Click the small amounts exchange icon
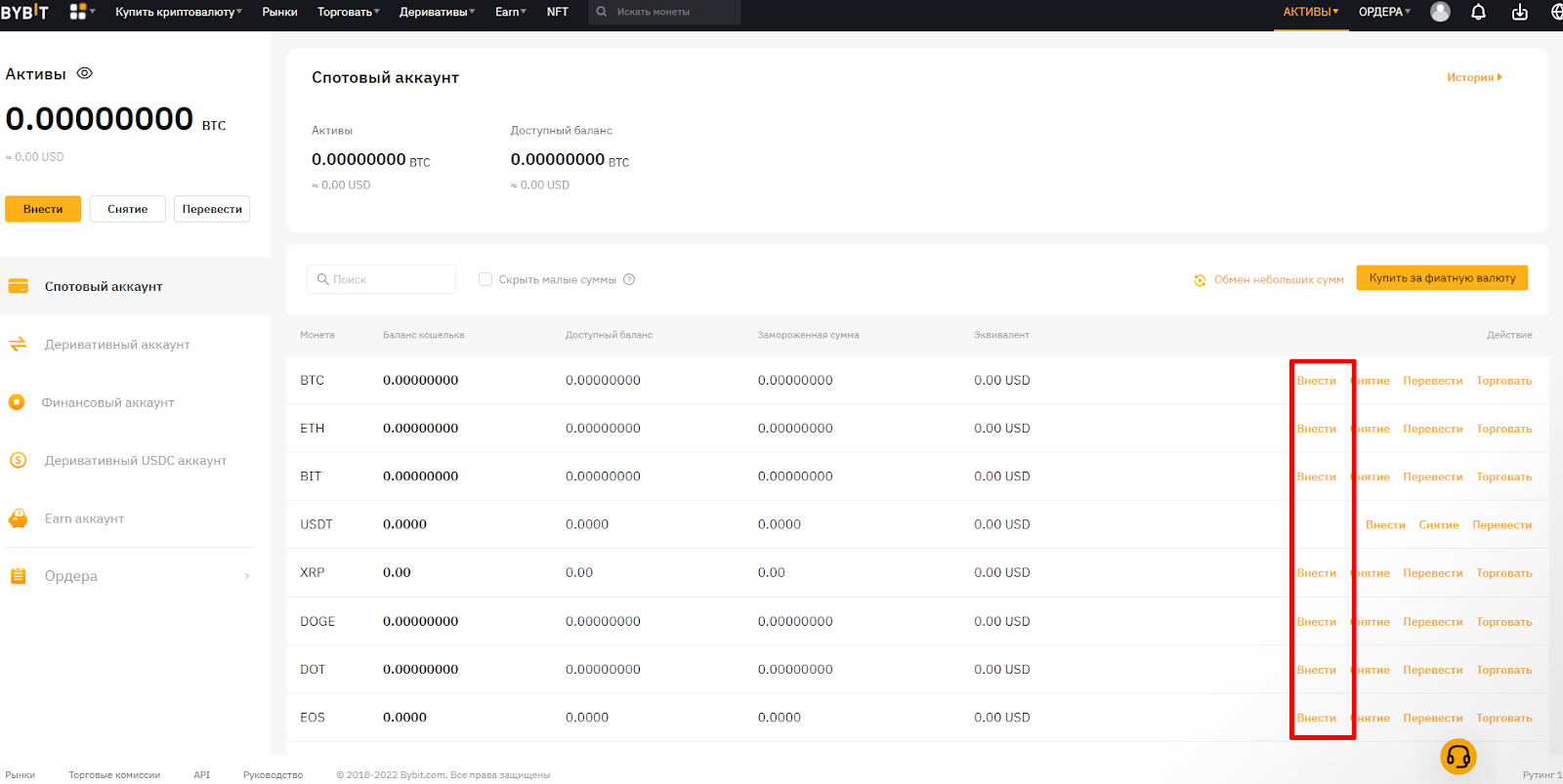Viewport: 1563px width, 784px height. tap(1200, 280)
